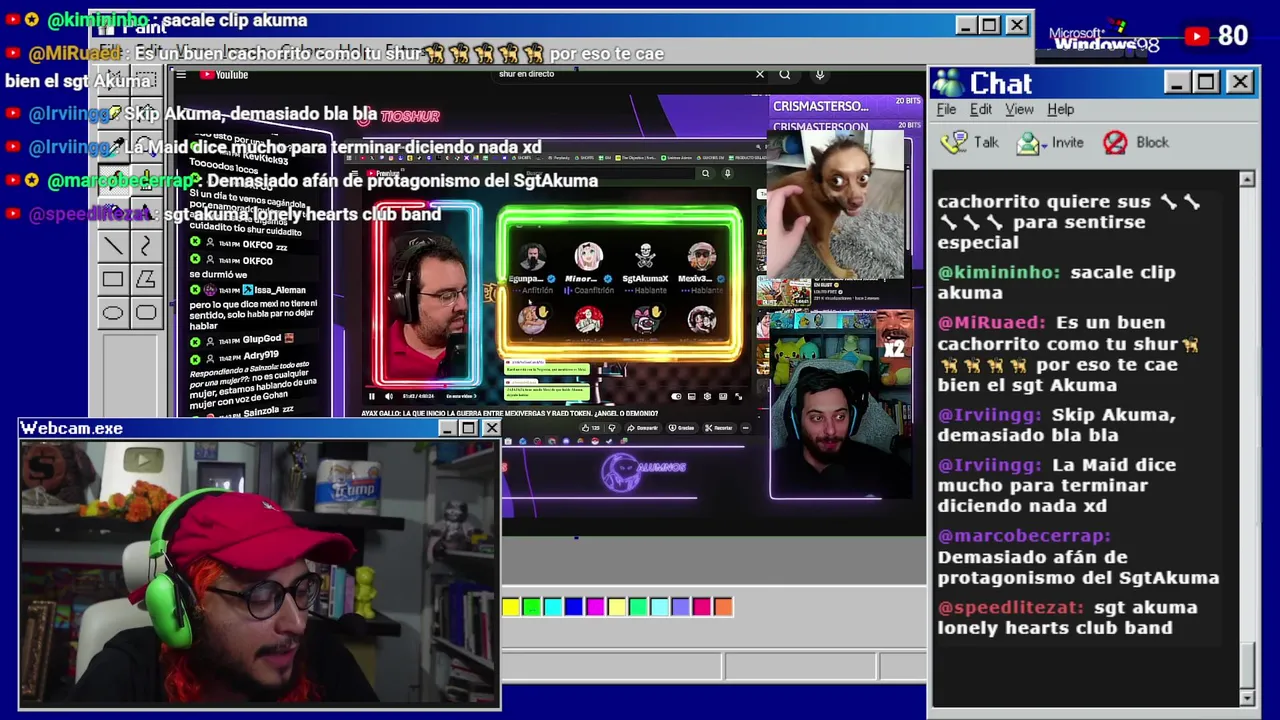Select the Brush tool in Paint
The height and width of the screenshot is (720, 1280).
point(146,179)
